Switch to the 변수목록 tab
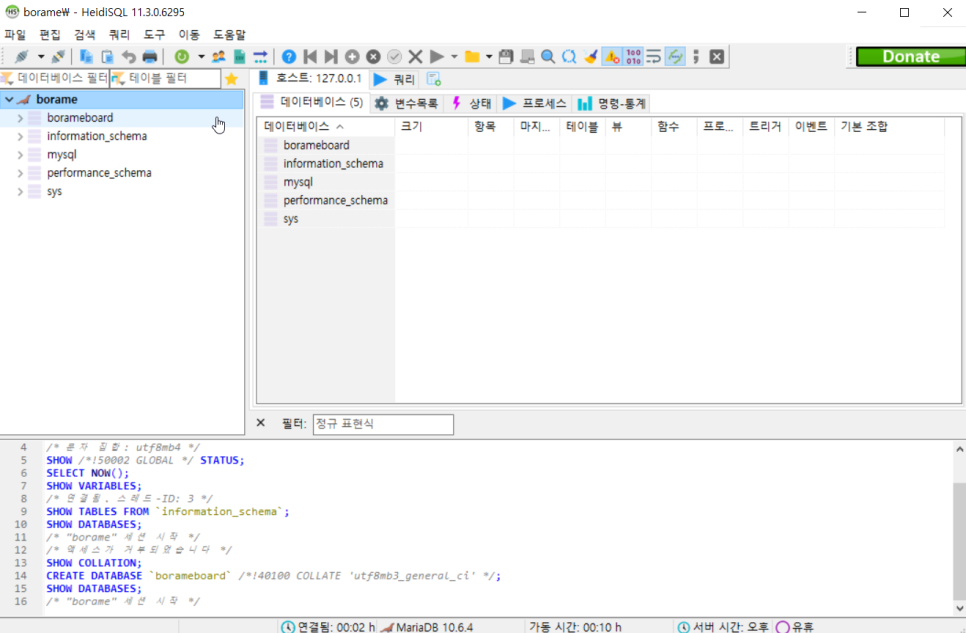The image size is (966, 633). [407, 104]
